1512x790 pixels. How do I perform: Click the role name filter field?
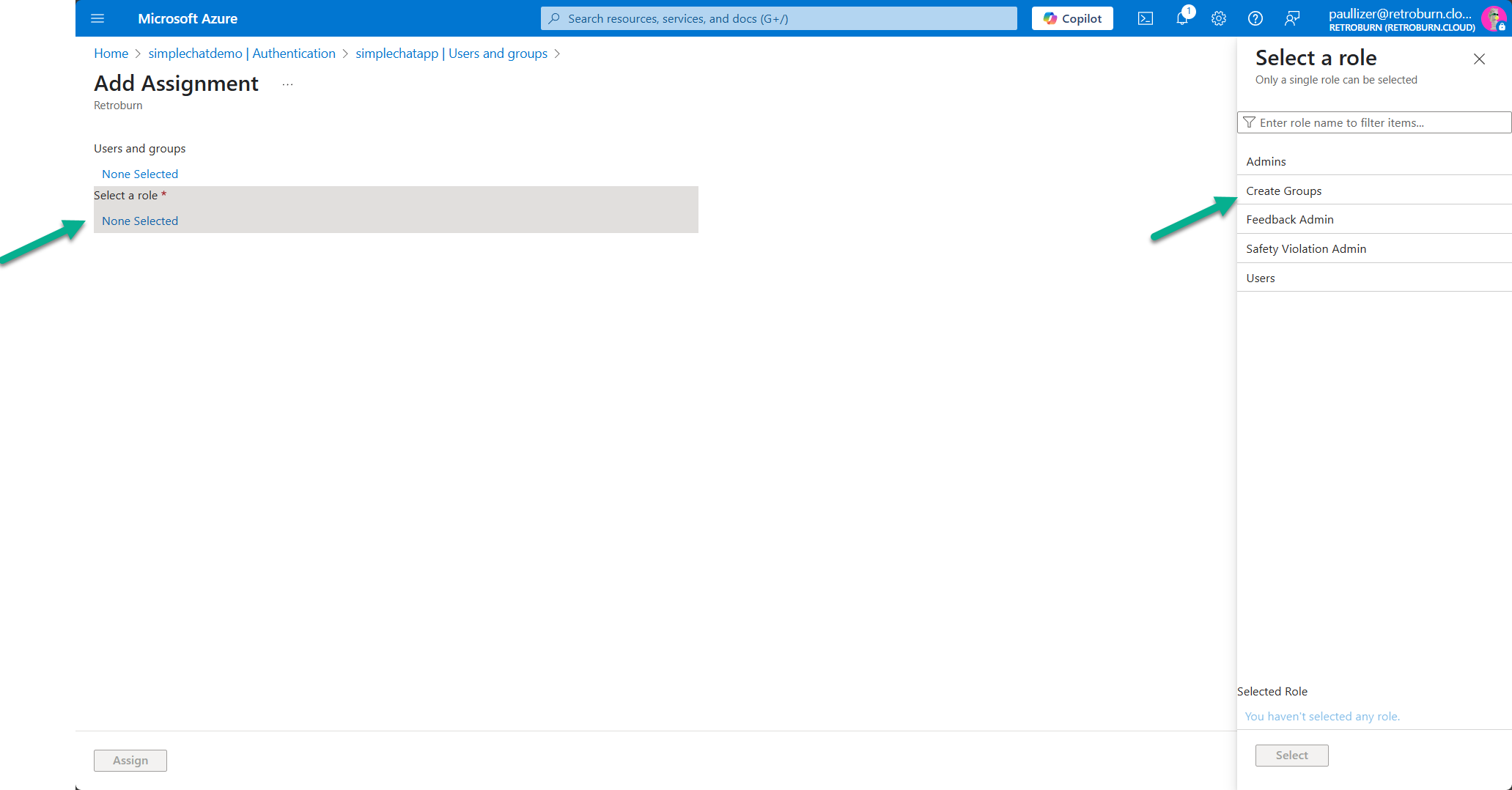(1373, 122)
